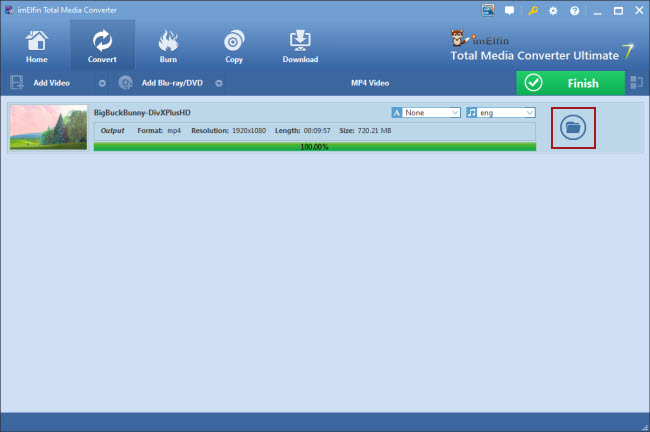The width and height of the screenshot is (650, 432).
Task: Expand the Add Video dropdown arrow
Action: point(102,83)
